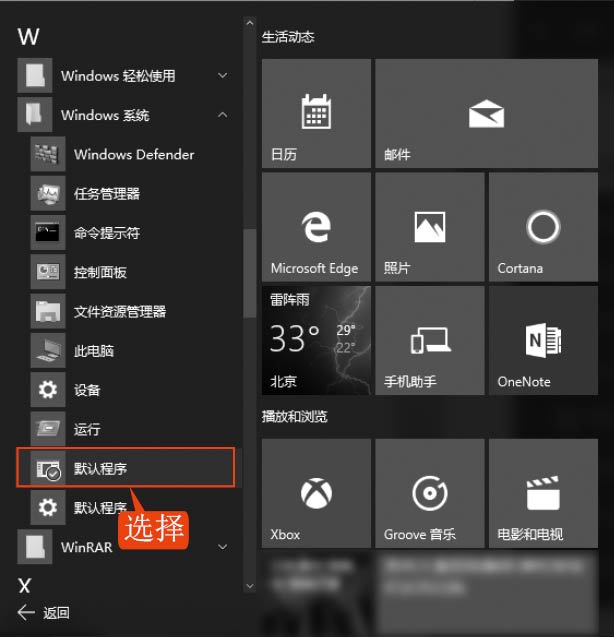
Task: Click the Task Manager (任务管理器) icon
Action: click(x=48, y=193)
